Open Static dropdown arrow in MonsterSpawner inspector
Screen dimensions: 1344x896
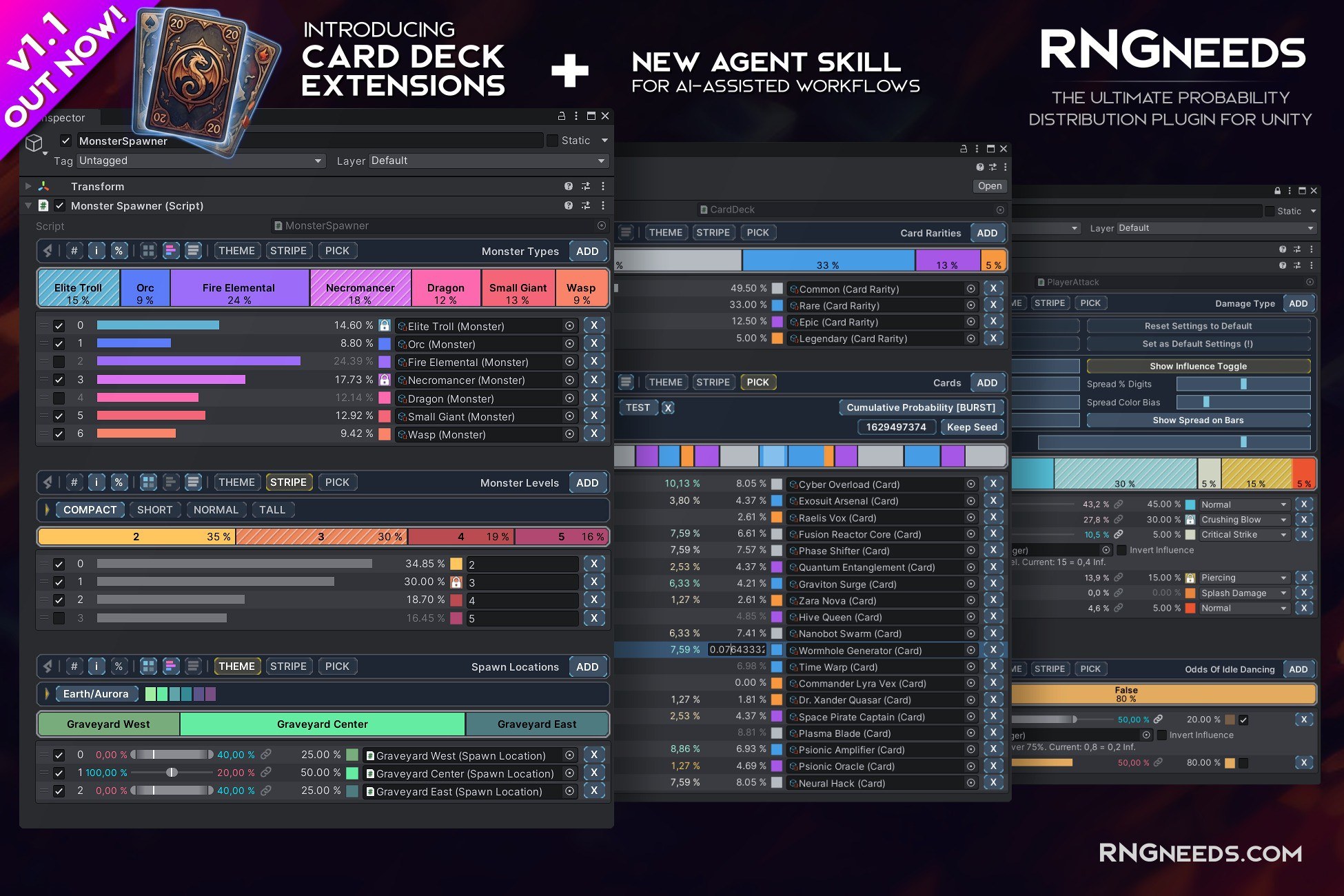[x=604, y=141]
